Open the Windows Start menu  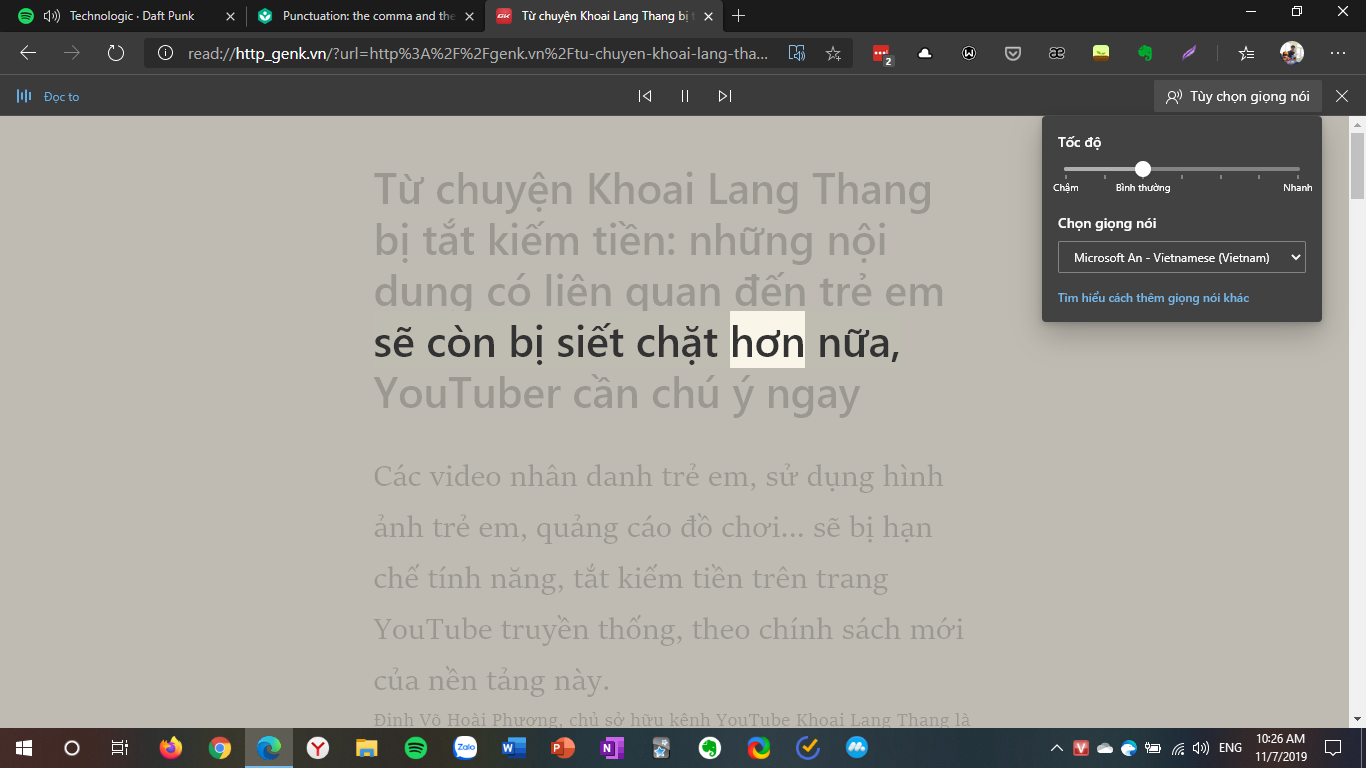point(23,748)
